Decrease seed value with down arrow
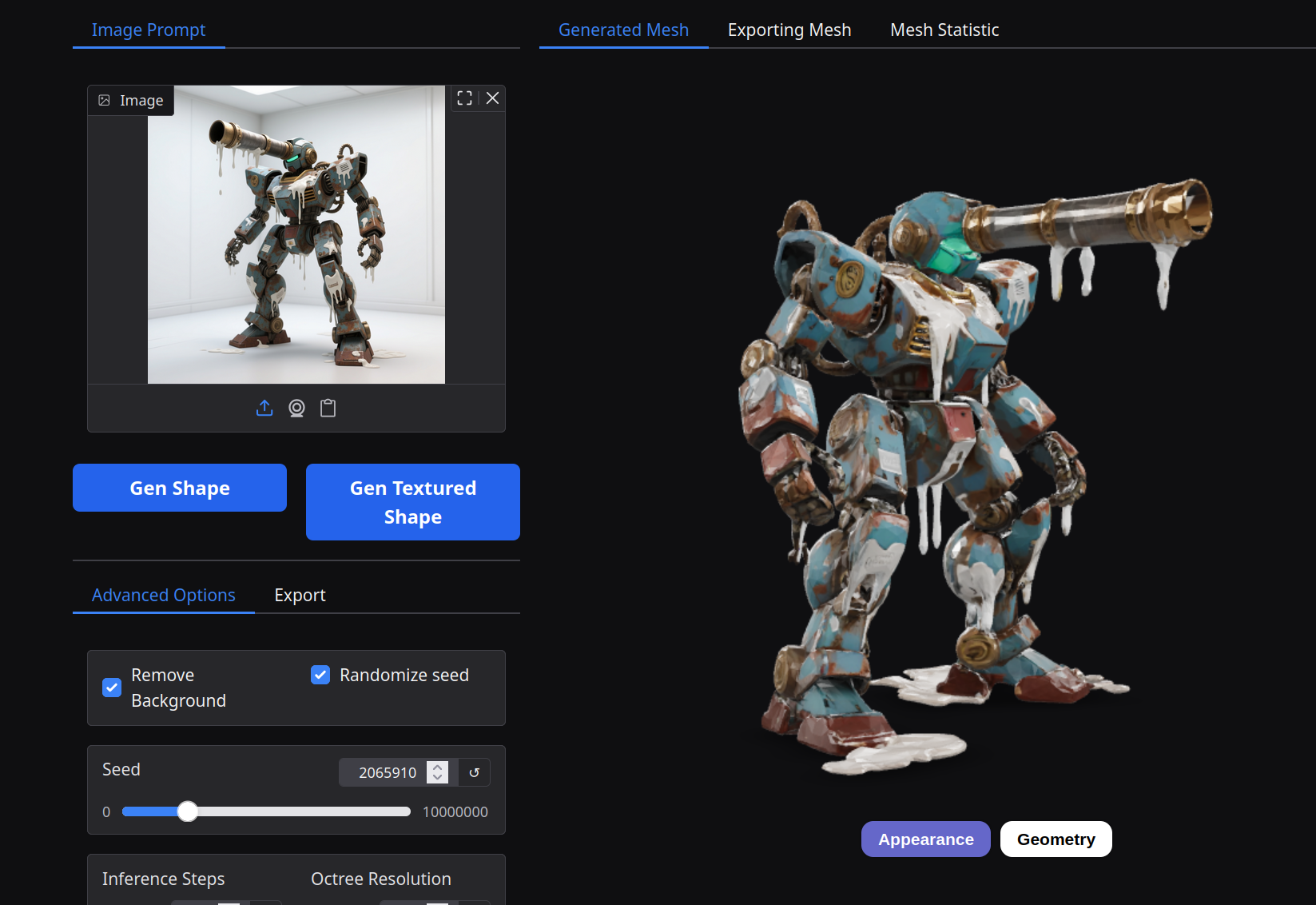1316x905 pixels. click(437, 778)
